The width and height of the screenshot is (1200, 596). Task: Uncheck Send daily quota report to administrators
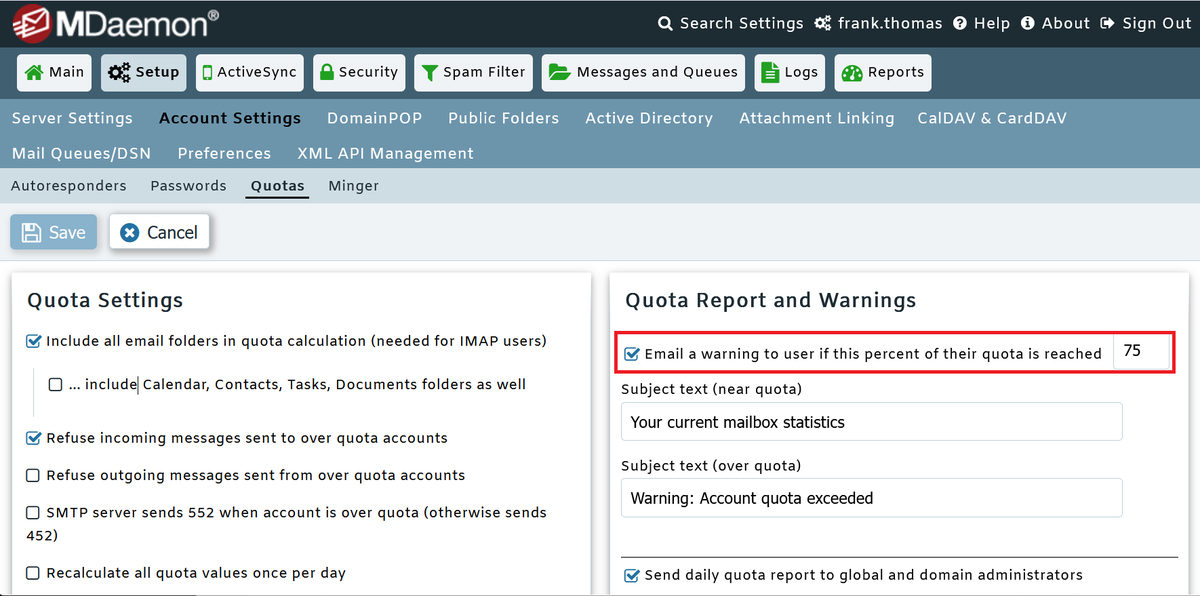(632, 575)
